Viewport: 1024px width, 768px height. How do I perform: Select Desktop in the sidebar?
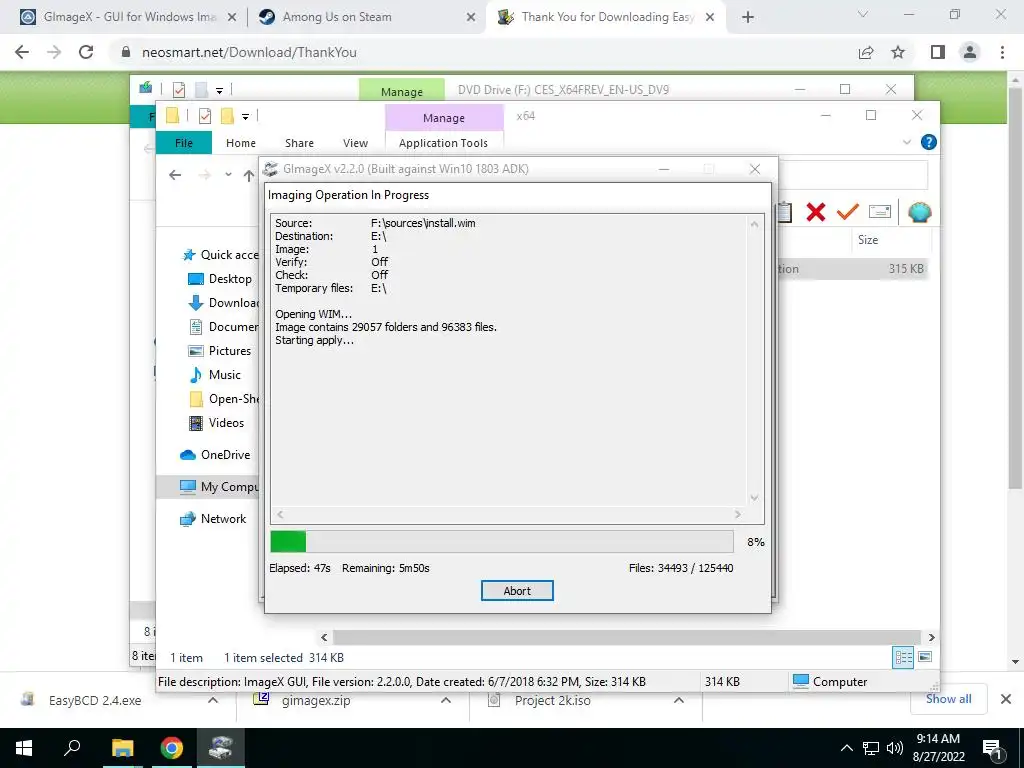coord(220,279)
